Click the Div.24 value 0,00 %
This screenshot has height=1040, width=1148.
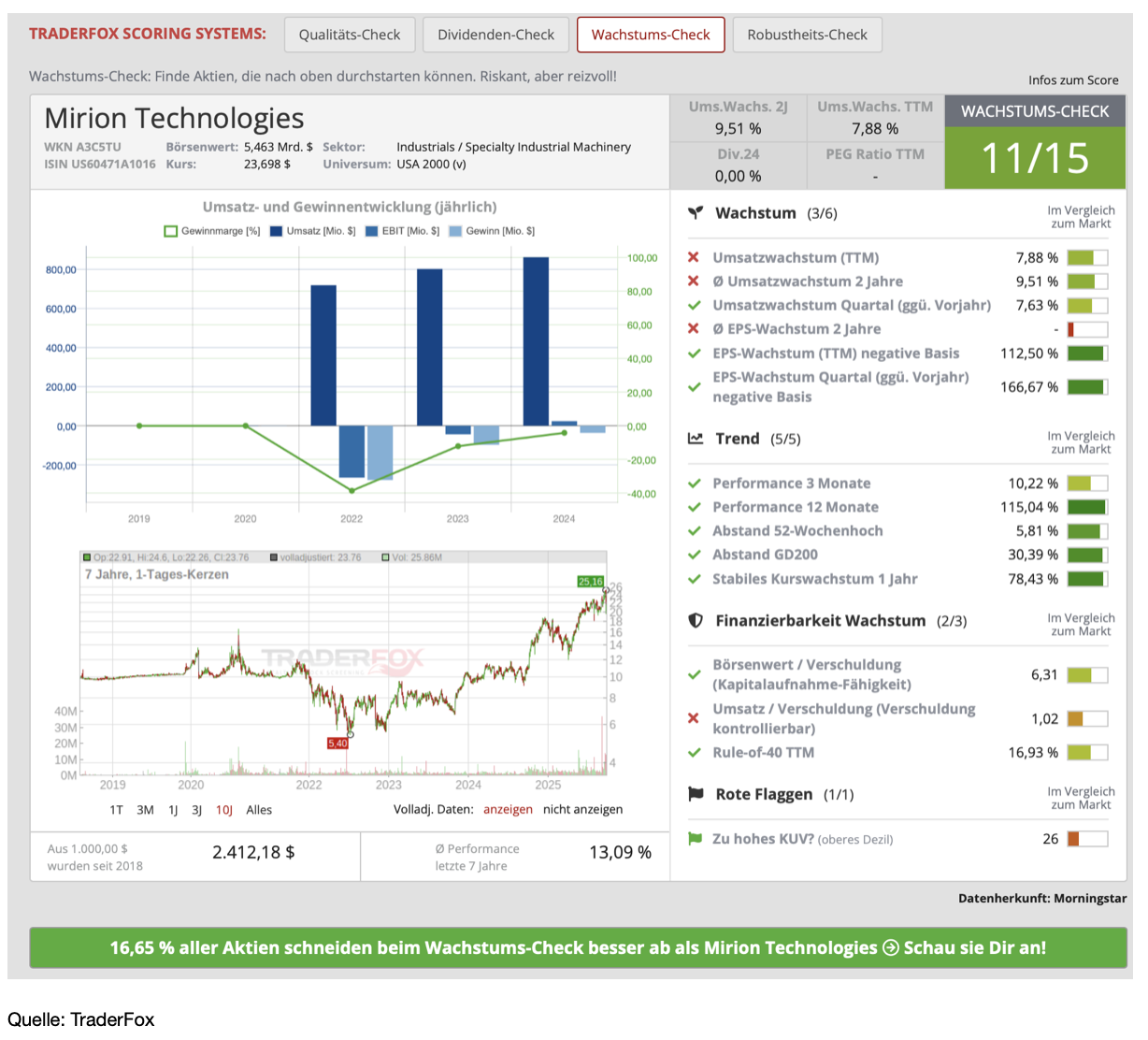point(738,176)
